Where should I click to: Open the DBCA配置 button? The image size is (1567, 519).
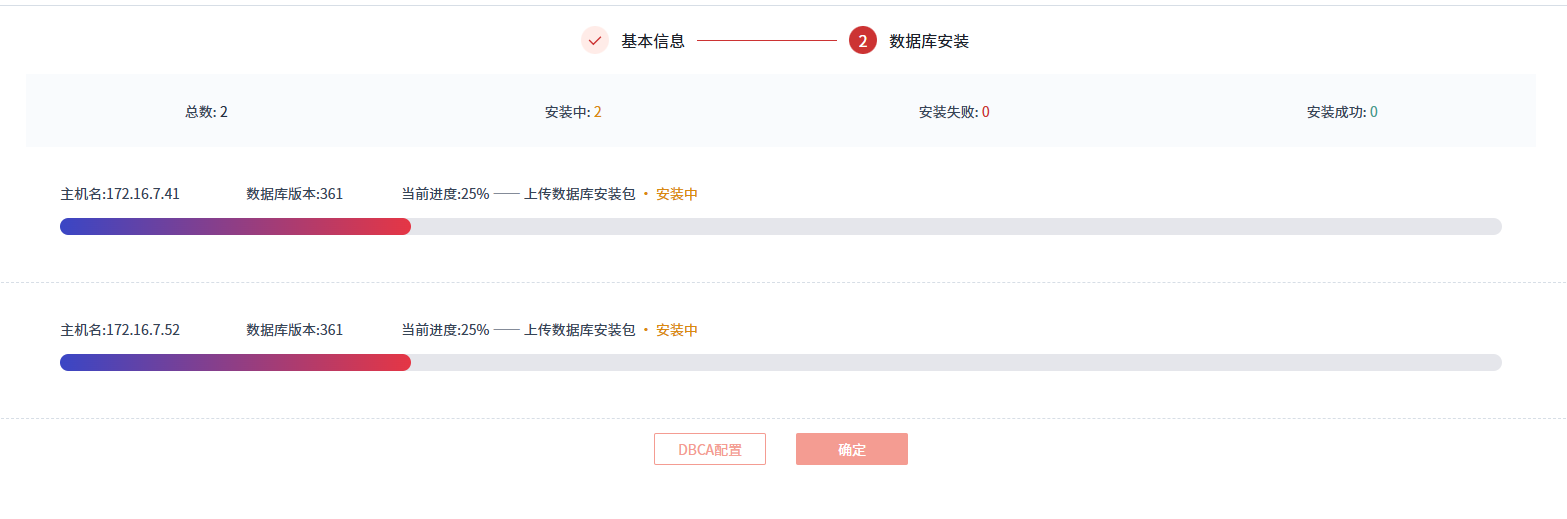pos(710,449)
